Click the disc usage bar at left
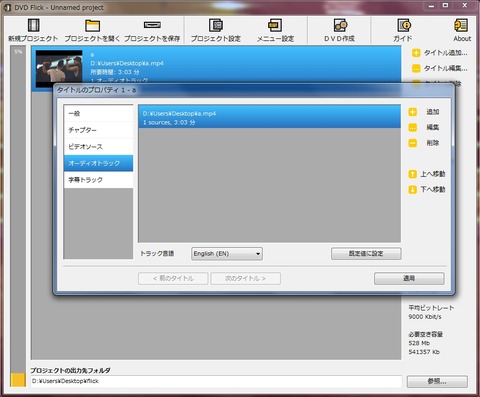 coord(18,217)
